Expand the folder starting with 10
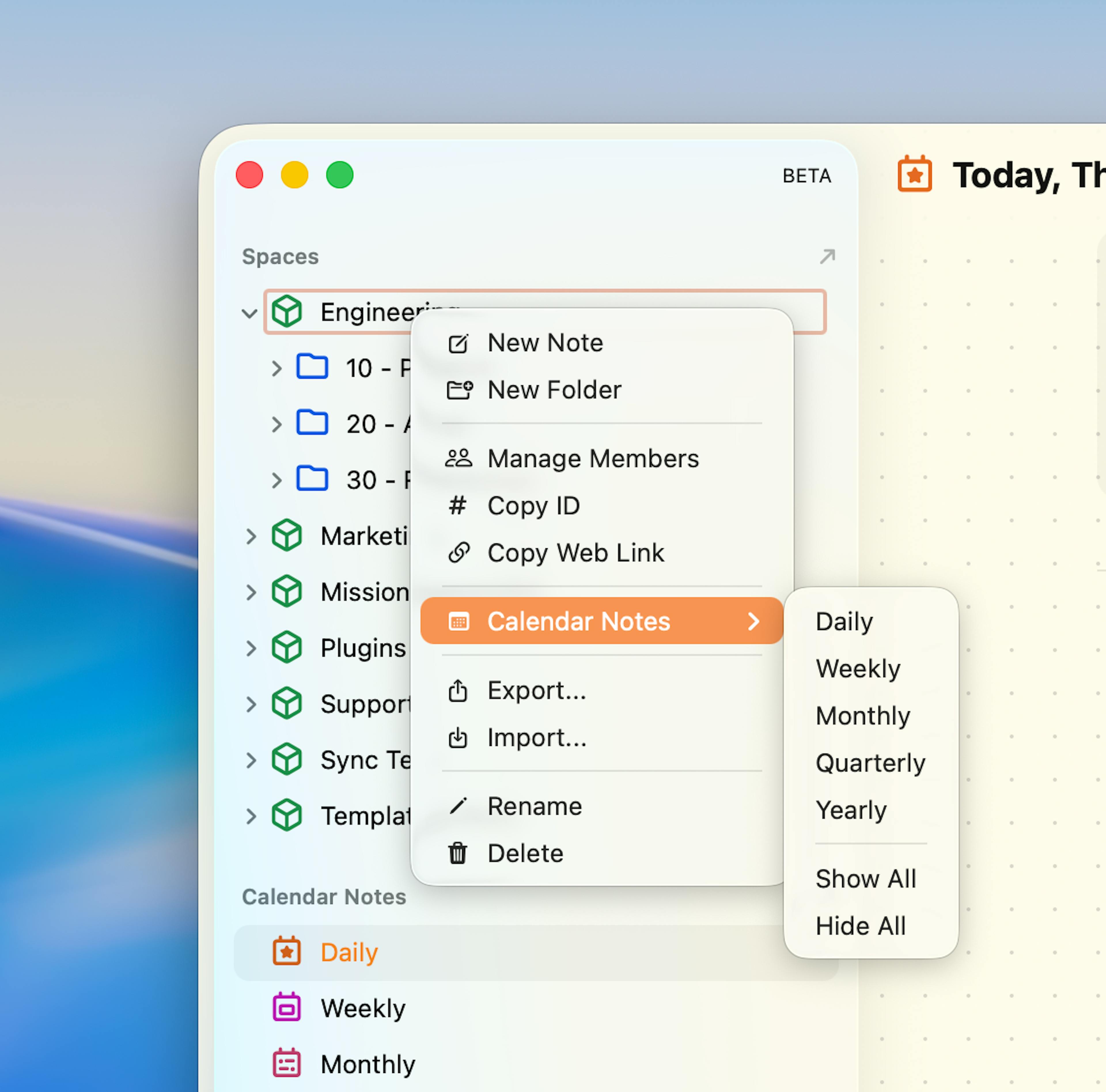 click(276, 368)
